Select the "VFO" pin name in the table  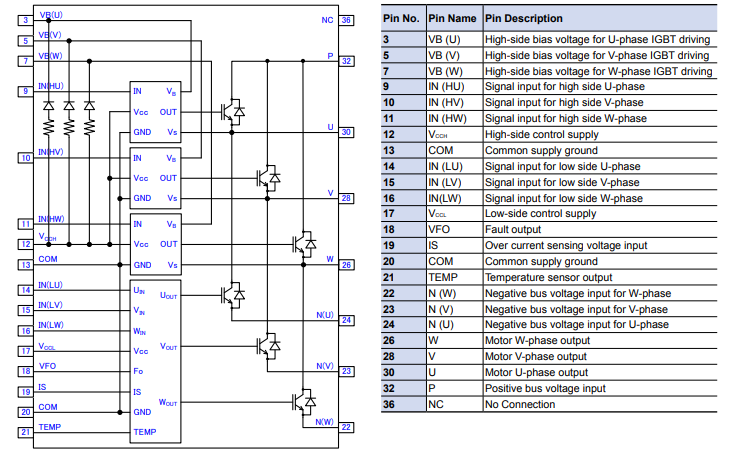point(439,230)
